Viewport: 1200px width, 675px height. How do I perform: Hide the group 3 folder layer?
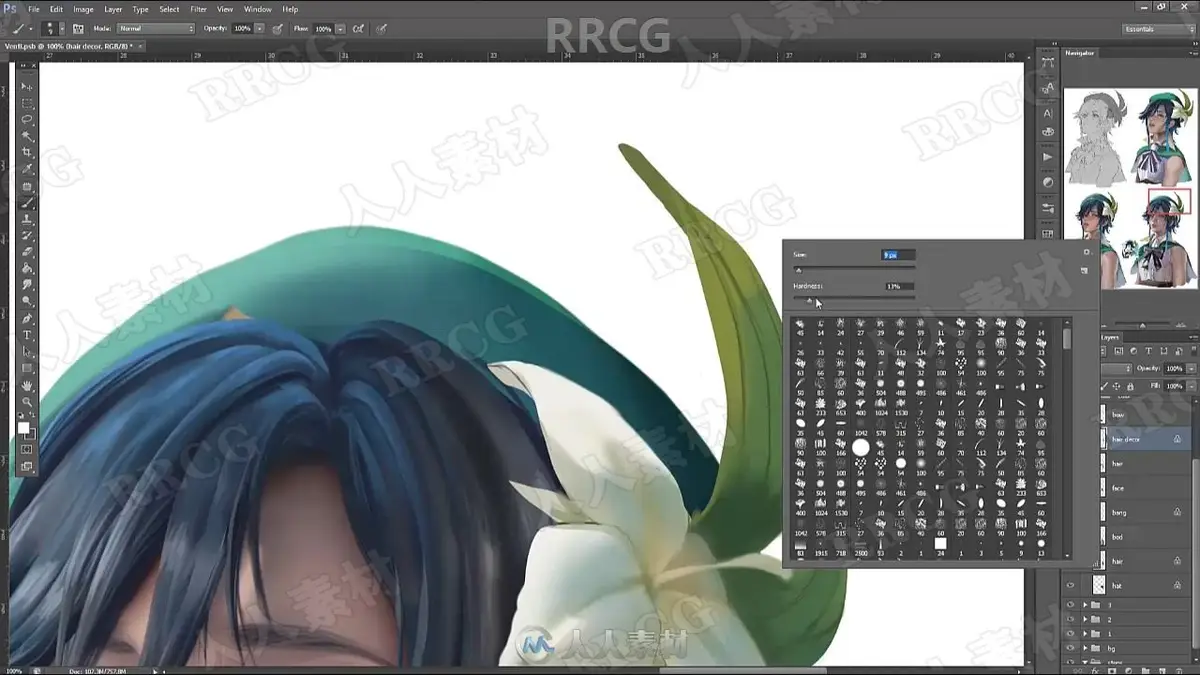[x=1070, y=605]
